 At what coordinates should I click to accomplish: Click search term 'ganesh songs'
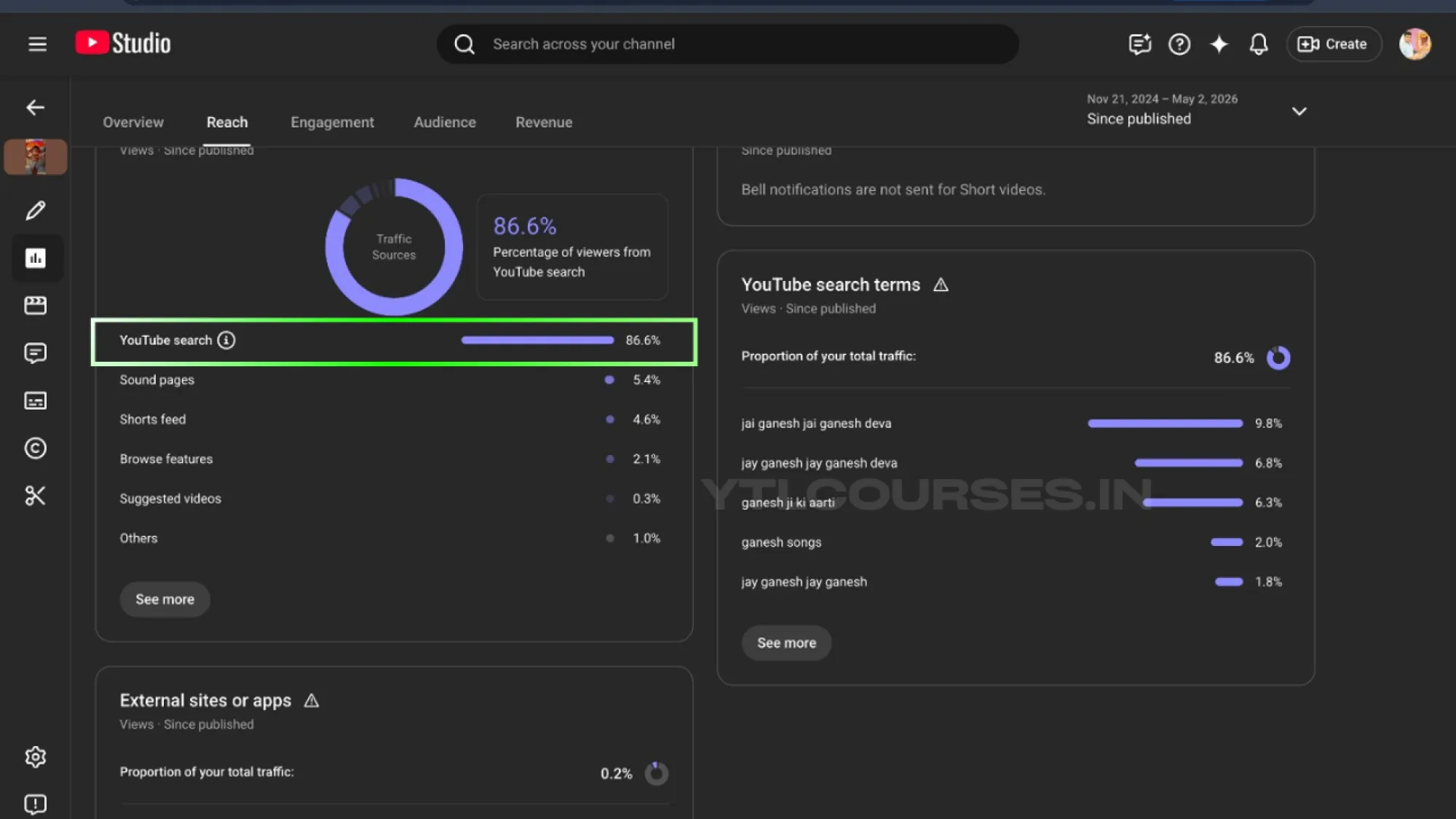[x=781, y=542]
